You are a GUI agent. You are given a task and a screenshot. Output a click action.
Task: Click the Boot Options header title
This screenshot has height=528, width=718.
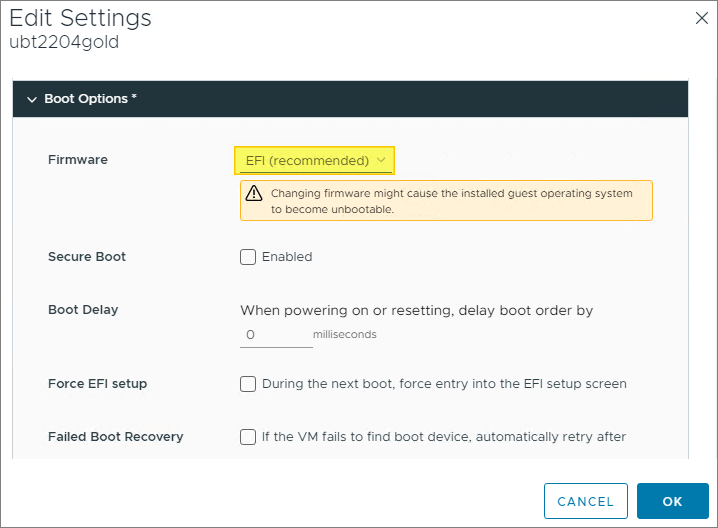[x=90, y=99]
